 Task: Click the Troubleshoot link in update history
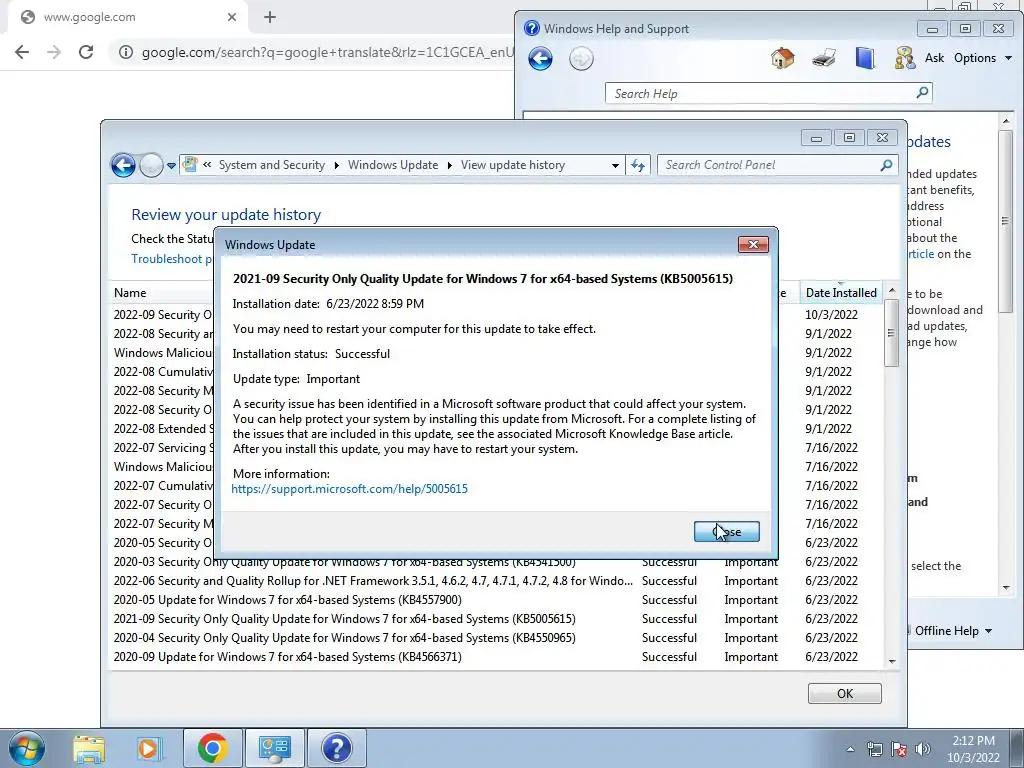coord(172,259)
